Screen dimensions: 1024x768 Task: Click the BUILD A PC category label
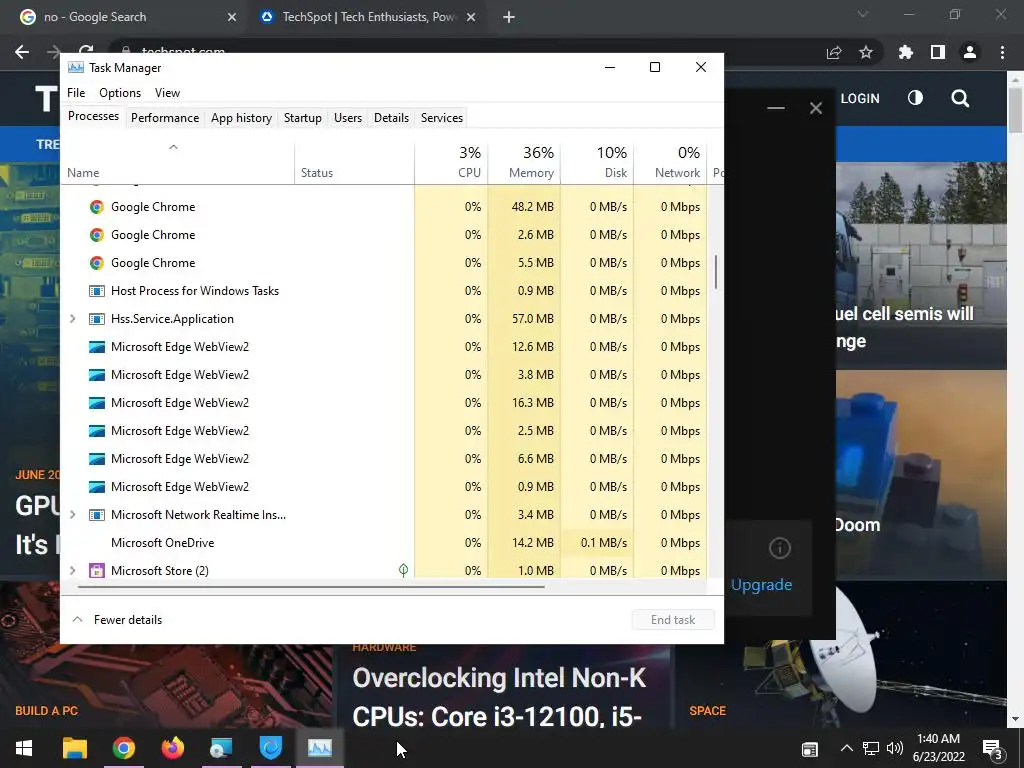[x=46, y=711]
